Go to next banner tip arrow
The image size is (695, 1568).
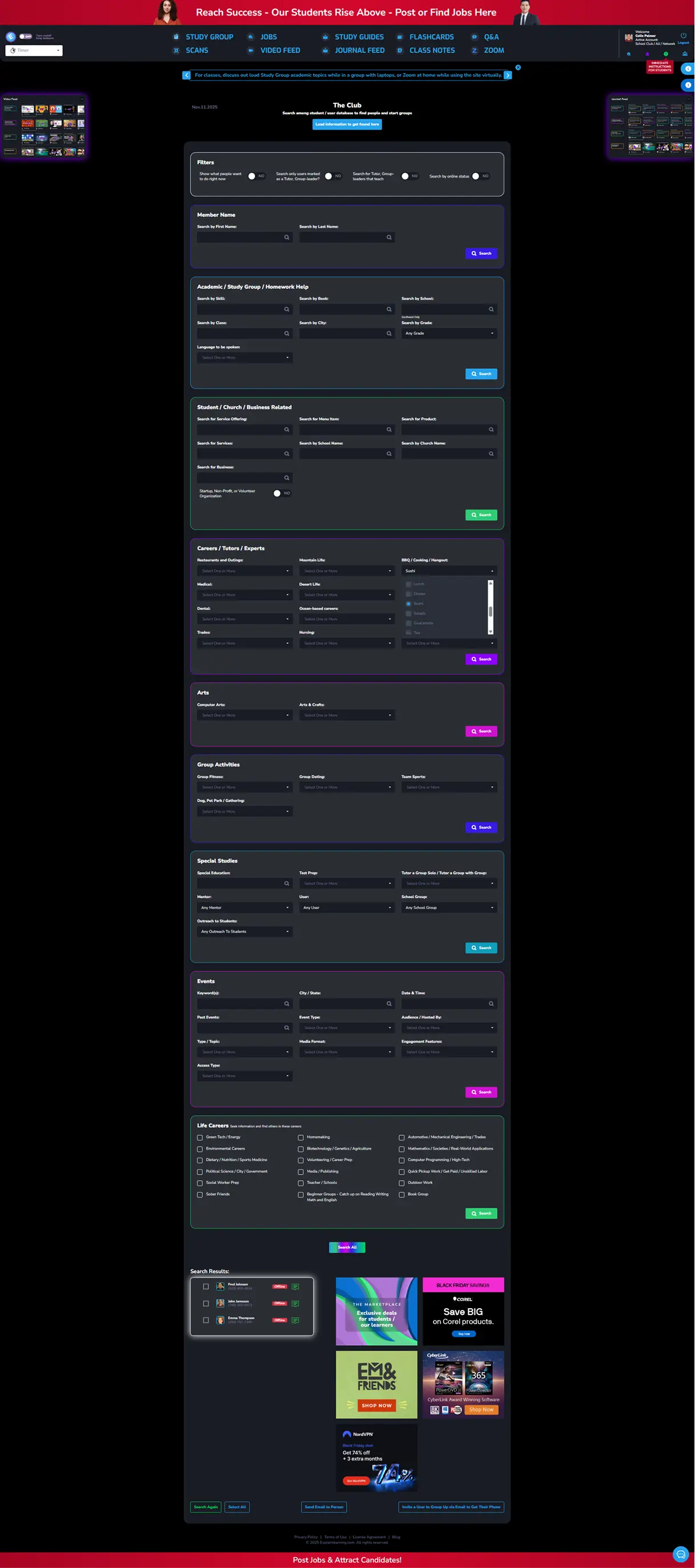click(x=508, y=75)
